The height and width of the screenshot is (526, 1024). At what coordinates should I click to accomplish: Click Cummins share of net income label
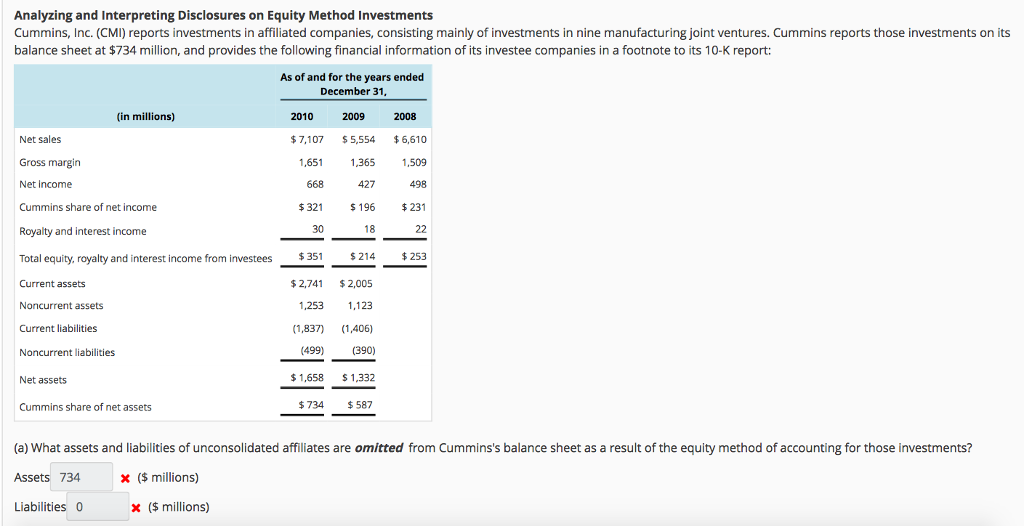coord(88,207)
